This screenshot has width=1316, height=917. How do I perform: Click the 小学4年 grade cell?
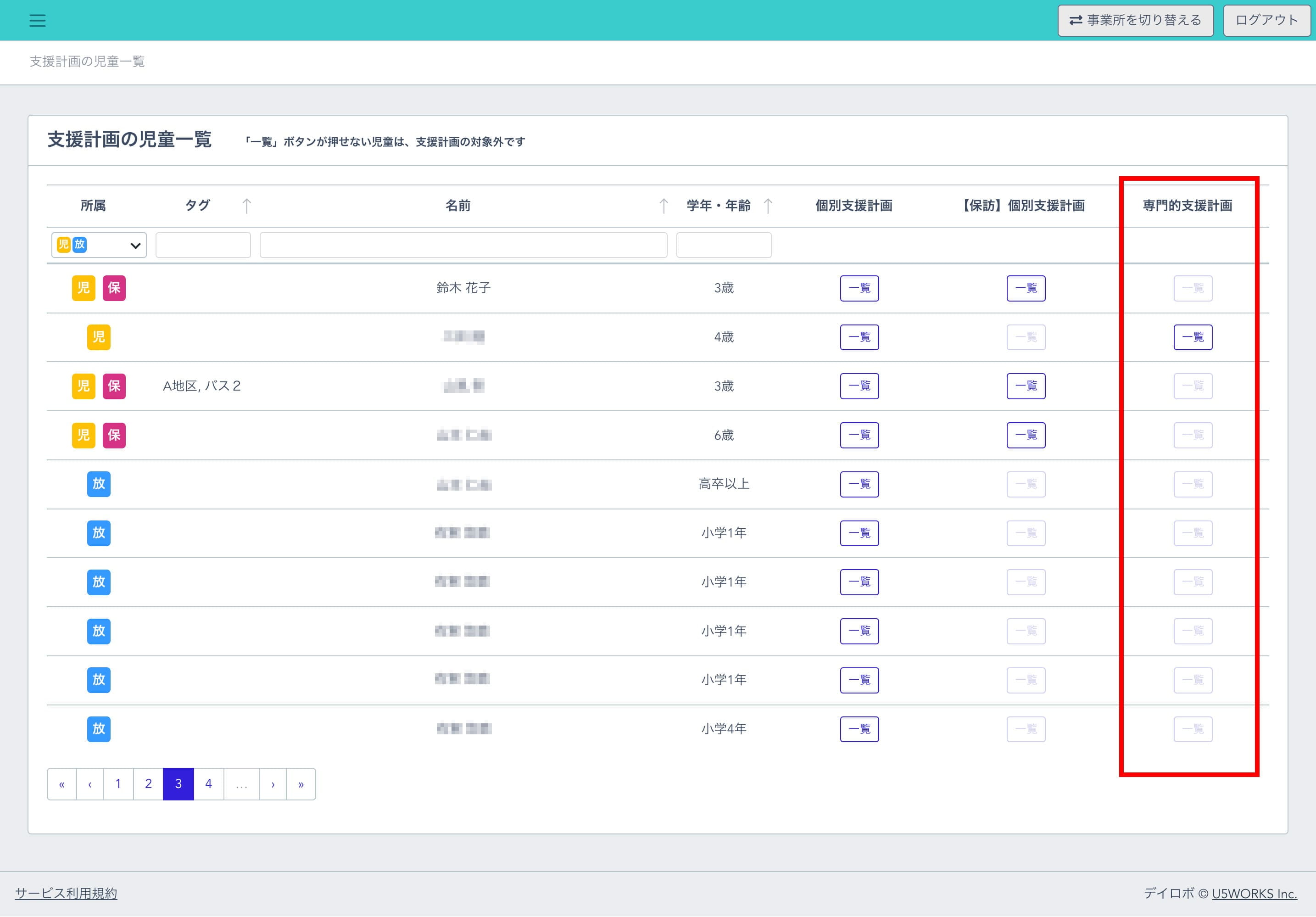[723, 729]
